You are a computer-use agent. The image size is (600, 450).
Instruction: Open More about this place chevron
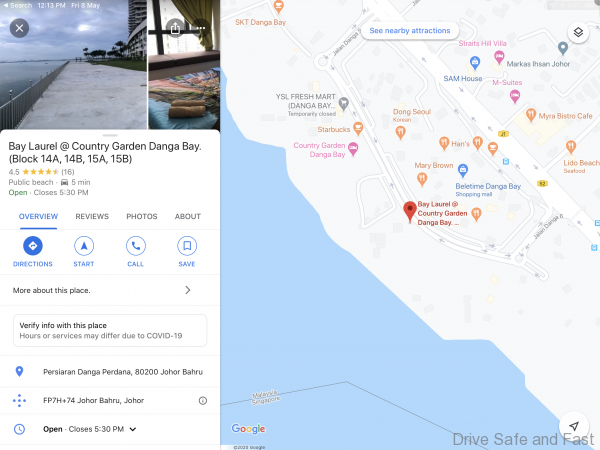coord(188,290)
